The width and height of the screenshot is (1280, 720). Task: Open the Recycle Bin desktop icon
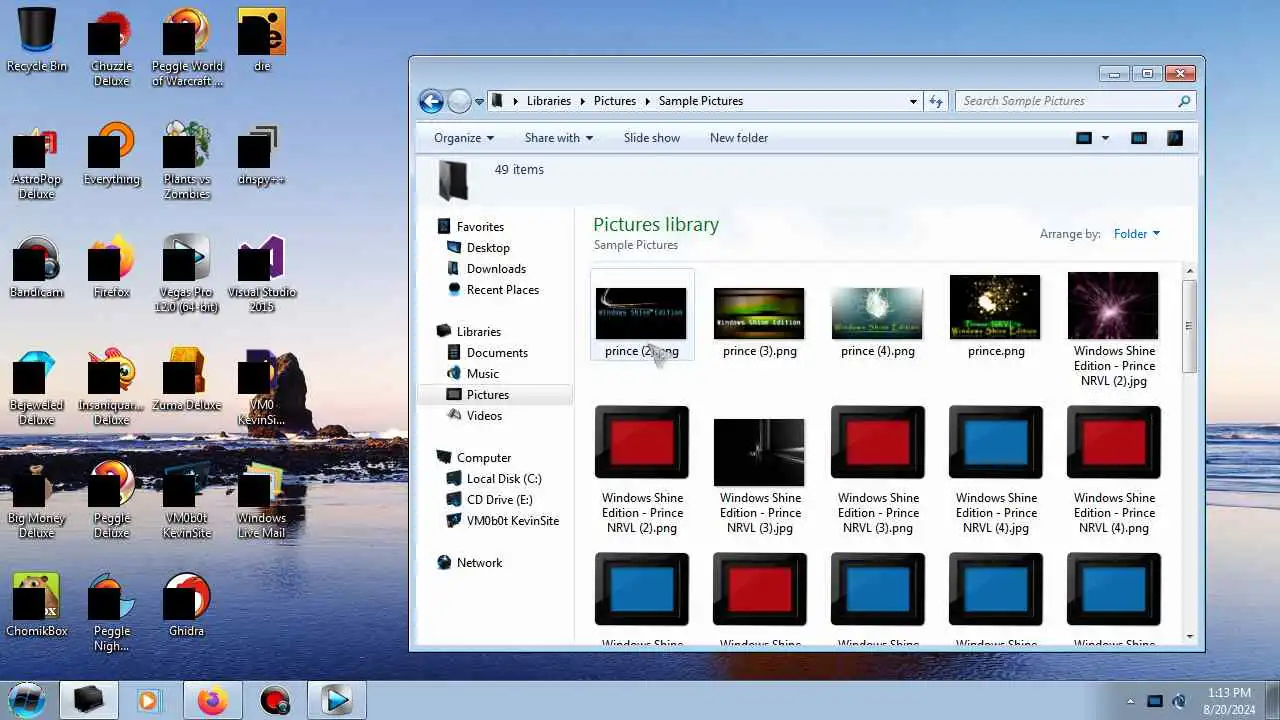pyautogui.click(x=37, y=40)
